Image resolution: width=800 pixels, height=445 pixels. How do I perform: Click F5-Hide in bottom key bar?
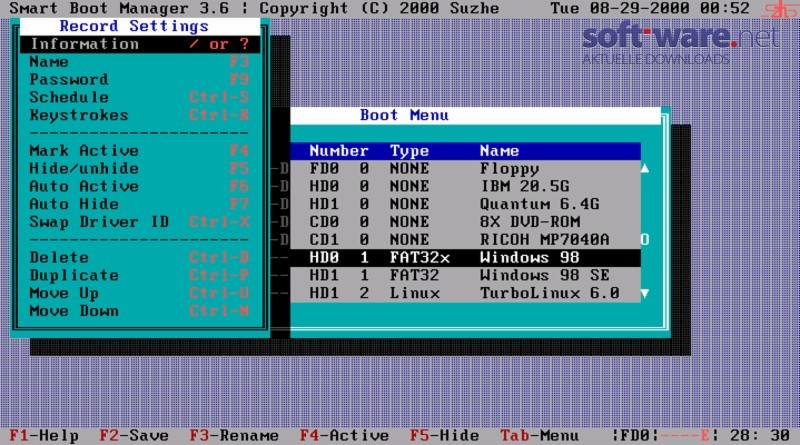[444, 435]
